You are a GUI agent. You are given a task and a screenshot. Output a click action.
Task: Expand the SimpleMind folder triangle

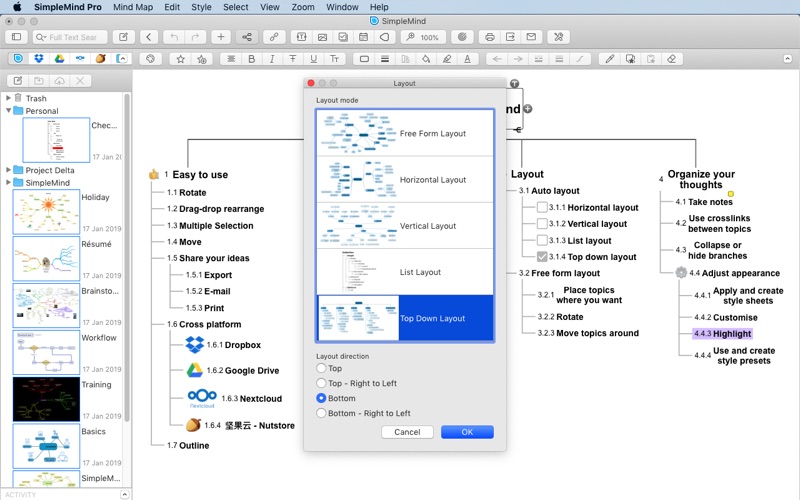8,182
